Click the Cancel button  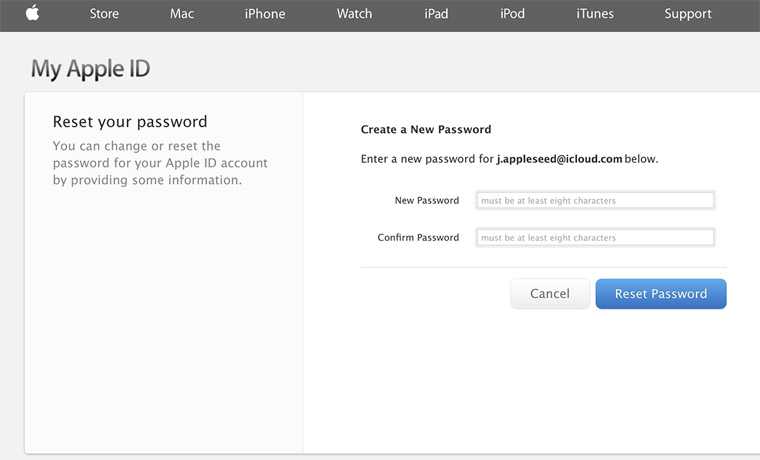click(x=550, y=294)
